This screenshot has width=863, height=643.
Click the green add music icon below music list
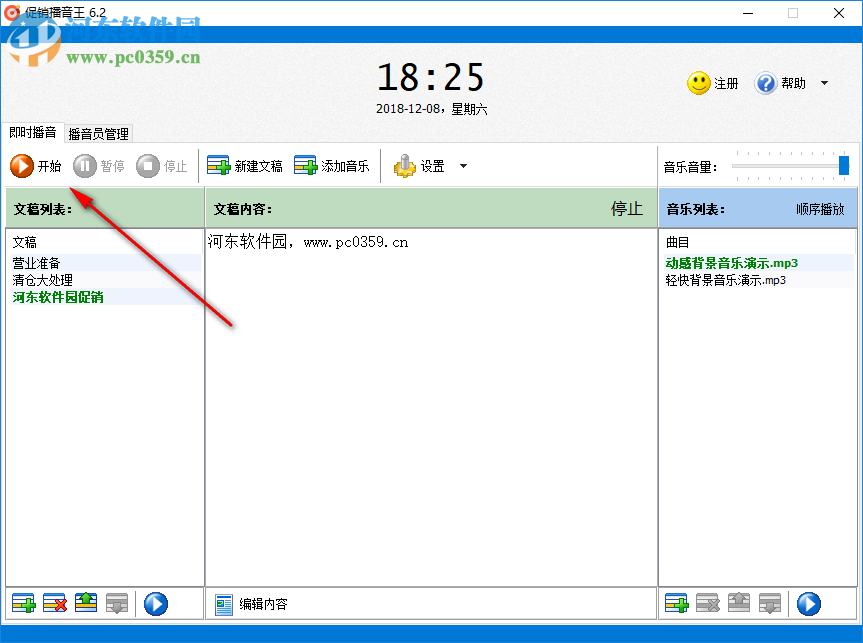pos(677,603)
